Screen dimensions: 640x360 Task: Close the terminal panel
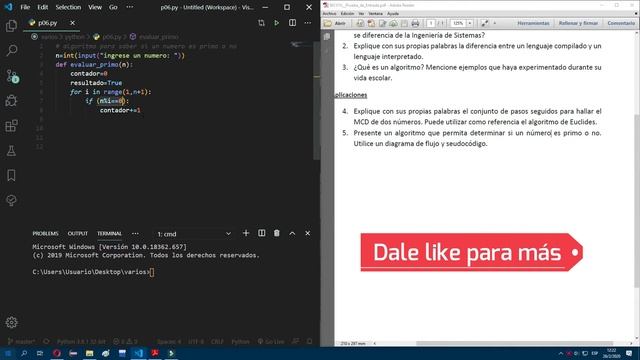tap(308, 233)
